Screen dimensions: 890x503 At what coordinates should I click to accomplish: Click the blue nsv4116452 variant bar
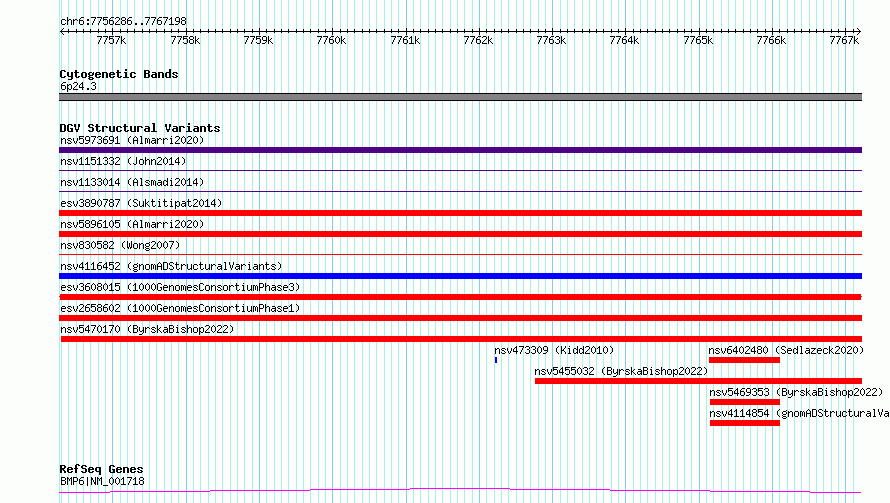(460, 276)
